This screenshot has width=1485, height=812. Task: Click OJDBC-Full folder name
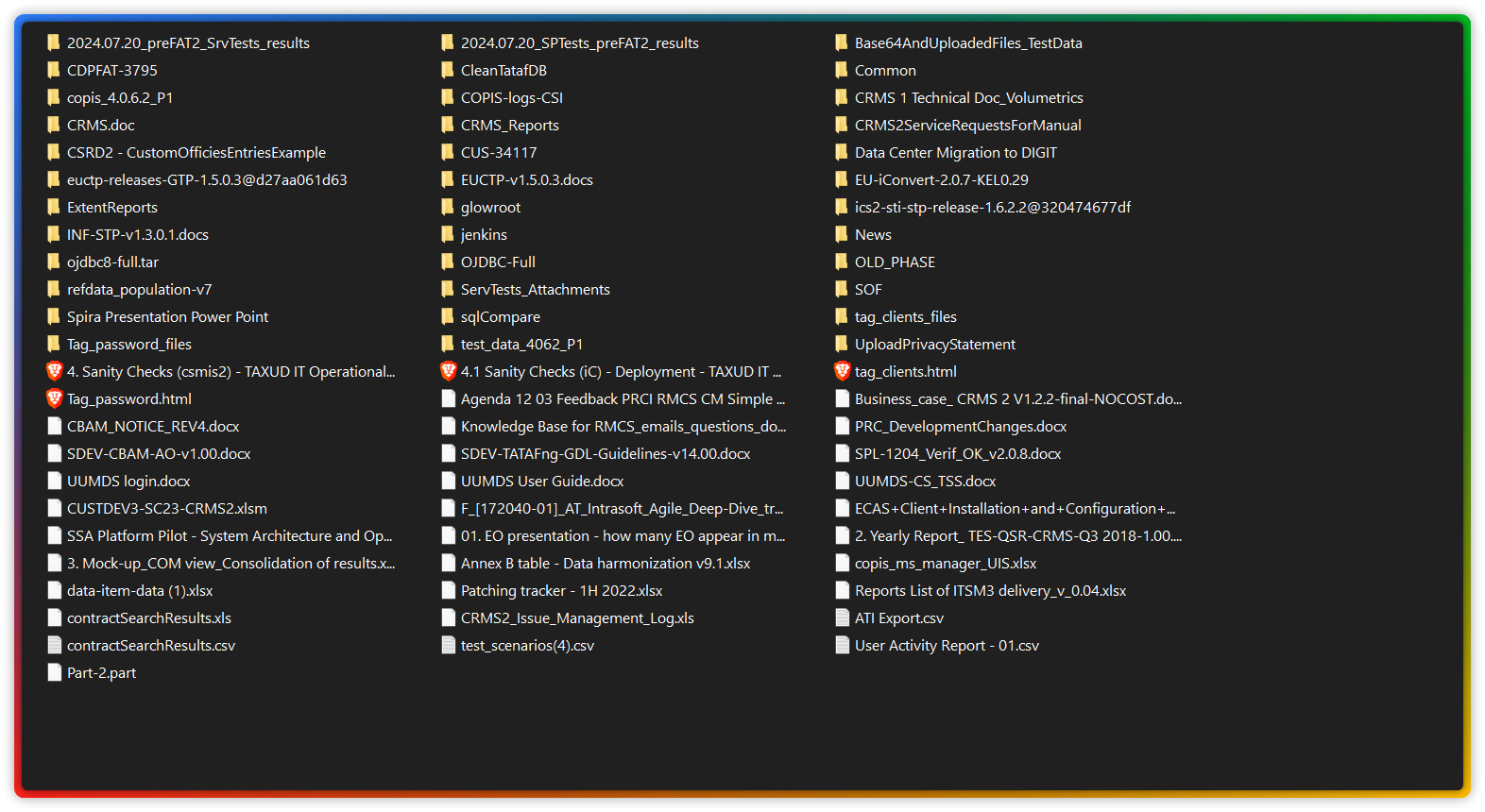coord(498,262)
